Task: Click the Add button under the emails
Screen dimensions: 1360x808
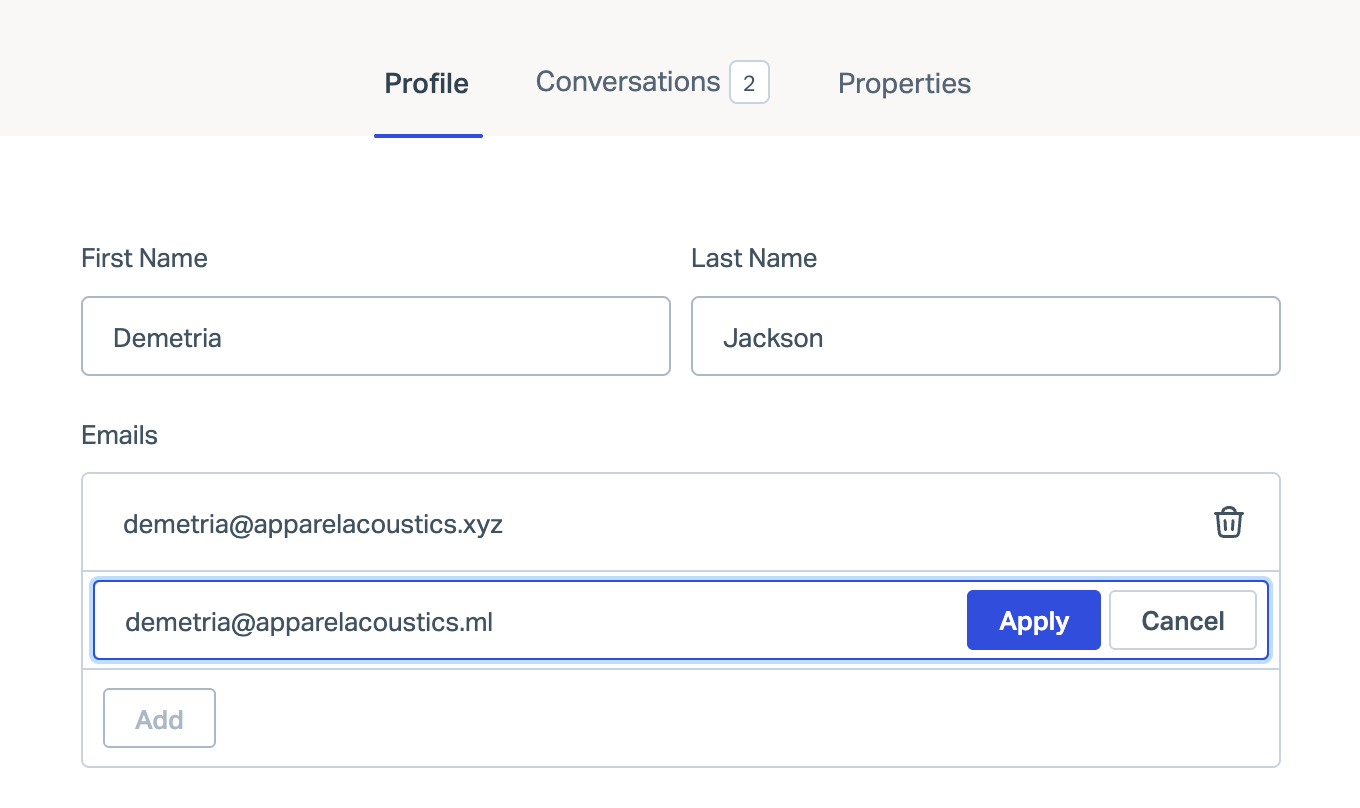Action: (x=159, y=719)
